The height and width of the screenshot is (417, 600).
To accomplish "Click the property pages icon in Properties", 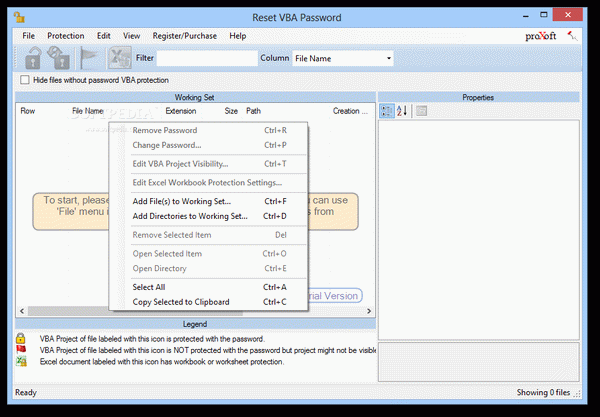I will click(421, 111).
